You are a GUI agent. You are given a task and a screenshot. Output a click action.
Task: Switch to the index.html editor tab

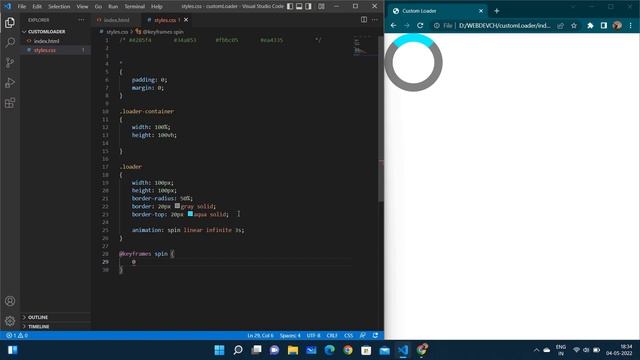tap(115, 20)
